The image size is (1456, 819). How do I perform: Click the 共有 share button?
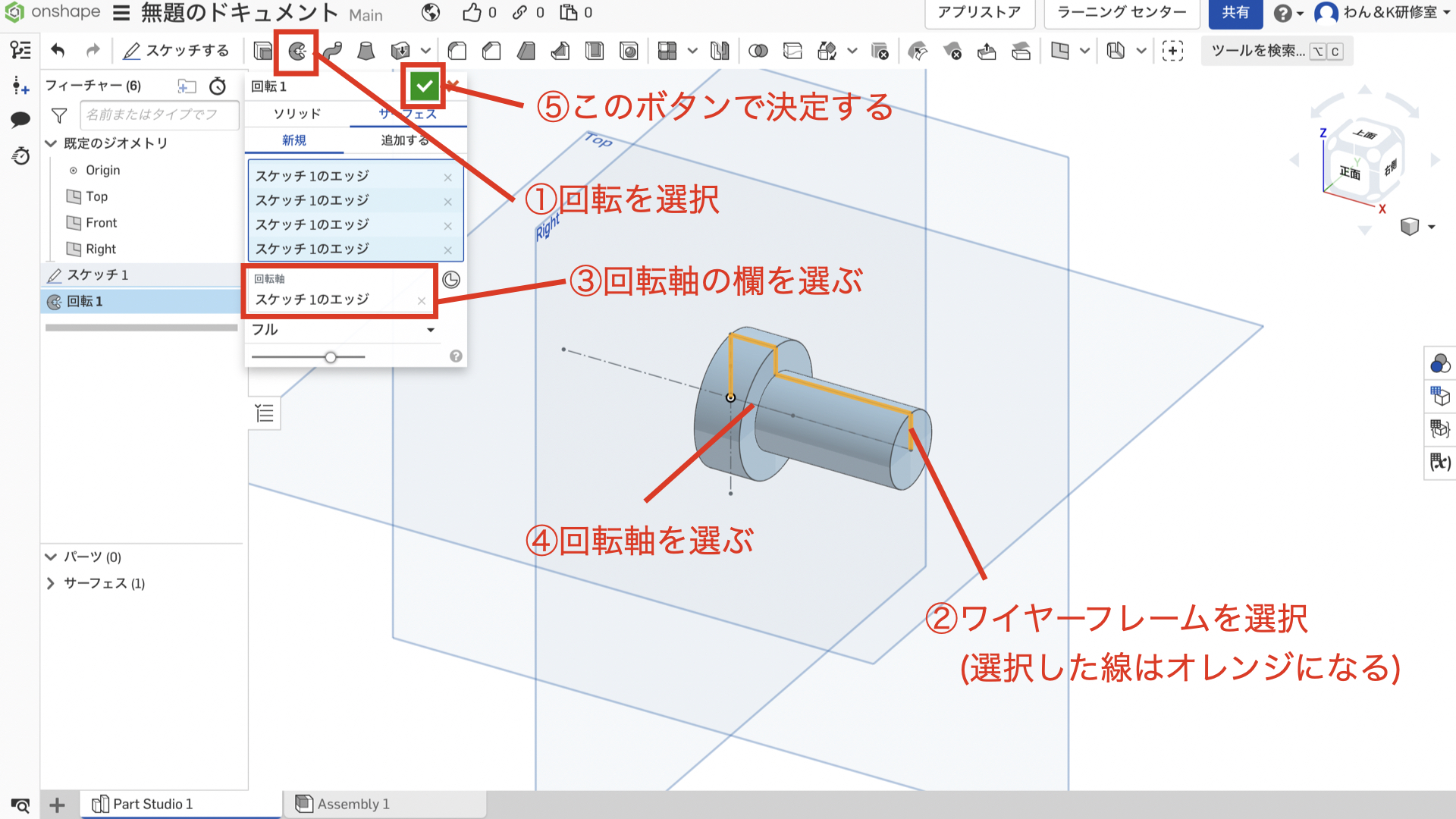coord(1235,13)
